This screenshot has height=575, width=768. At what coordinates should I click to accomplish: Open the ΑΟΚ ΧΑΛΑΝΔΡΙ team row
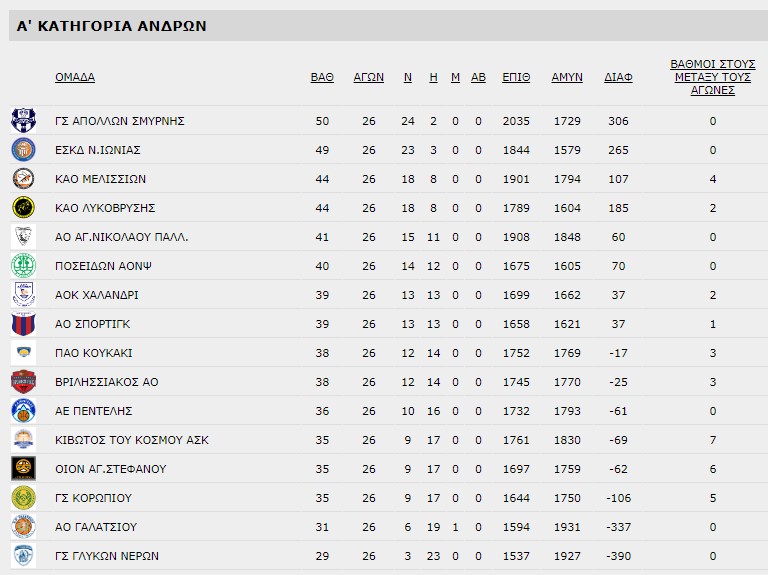click(x=96, y=295)
